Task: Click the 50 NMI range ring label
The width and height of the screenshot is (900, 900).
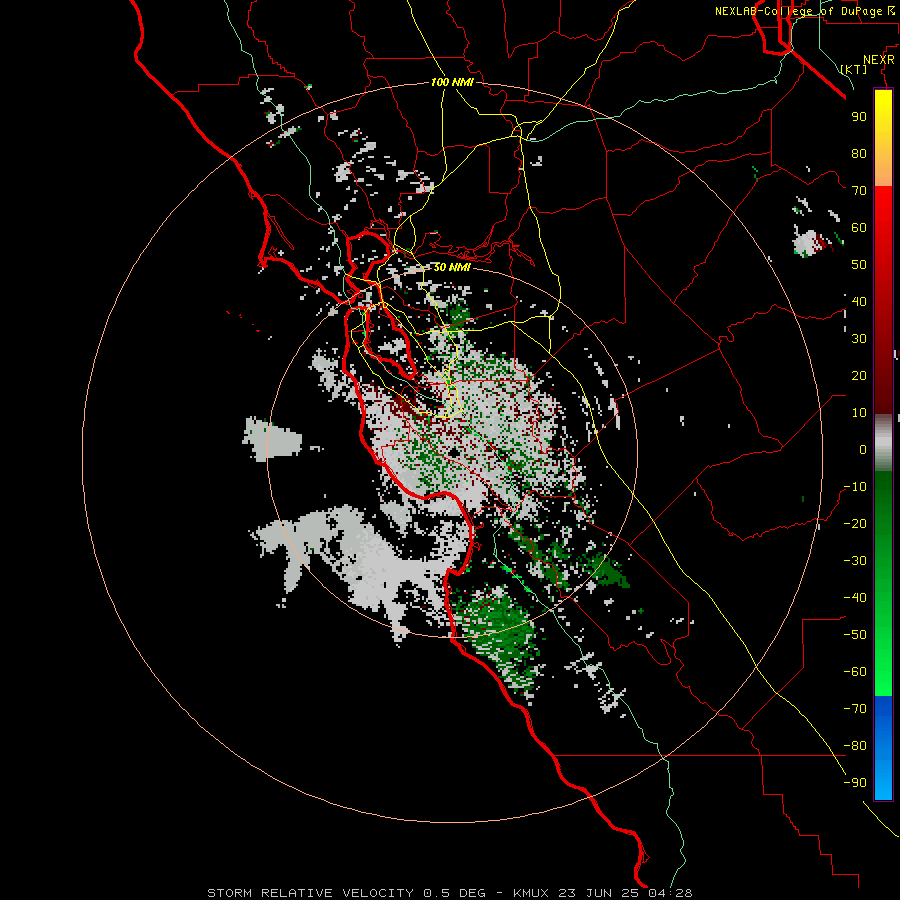Action: pos(452,267)
